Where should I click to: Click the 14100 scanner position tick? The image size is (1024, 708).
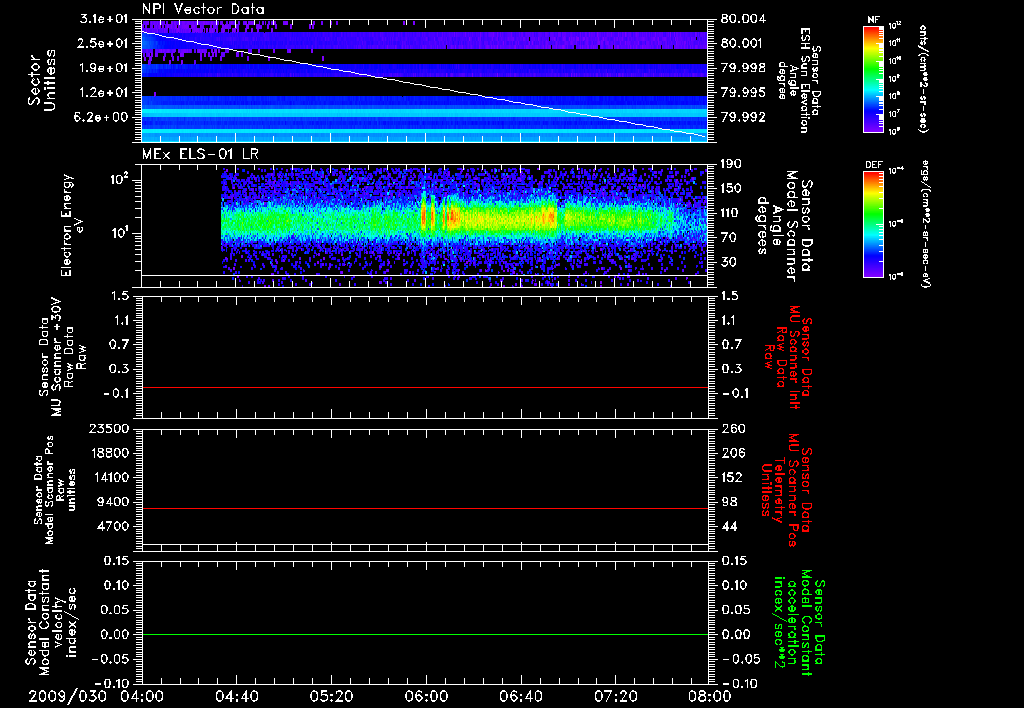point(109,477)
